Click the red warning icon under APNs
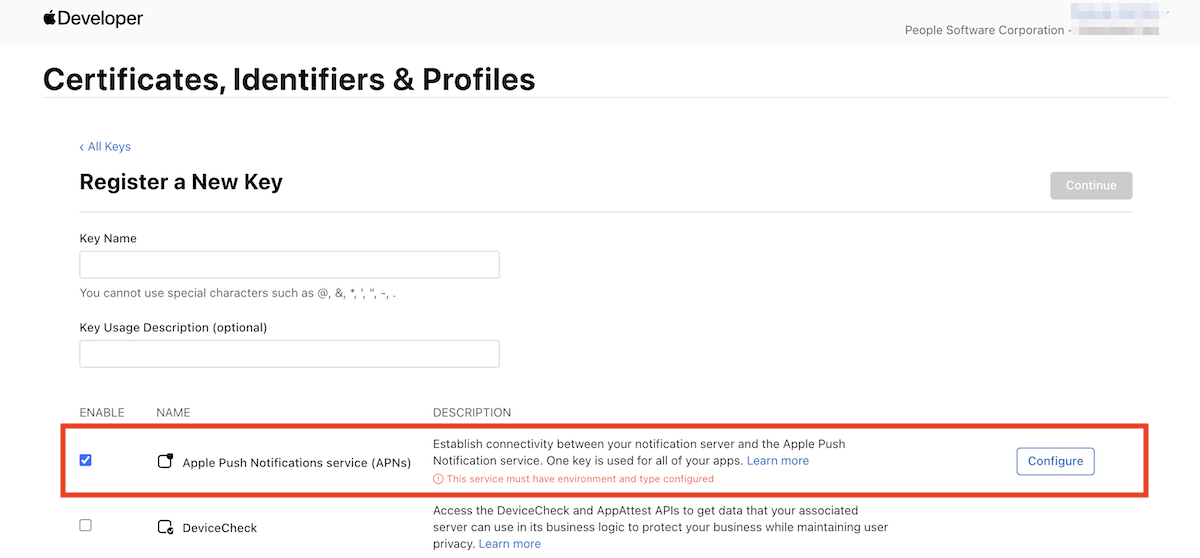Image resolution: width=1200 pixels, height=558 pixels. [x=438, y=479]
